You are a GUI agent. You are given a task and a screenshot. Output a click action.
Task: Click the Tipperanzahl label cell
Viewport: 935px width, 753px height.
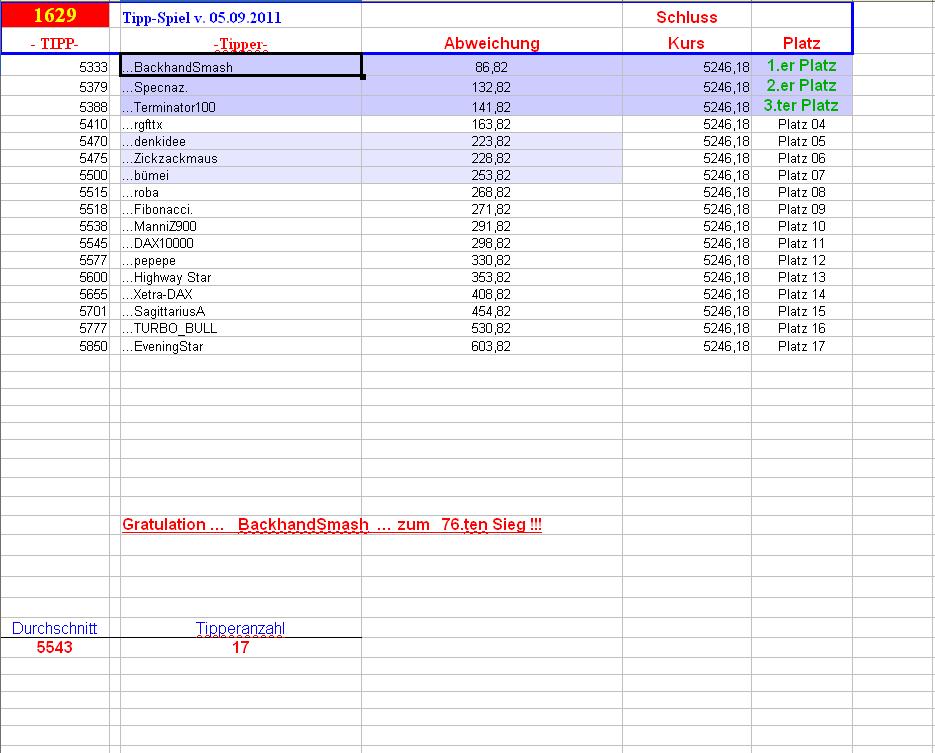pyautogui.click(x=240, y=628)
